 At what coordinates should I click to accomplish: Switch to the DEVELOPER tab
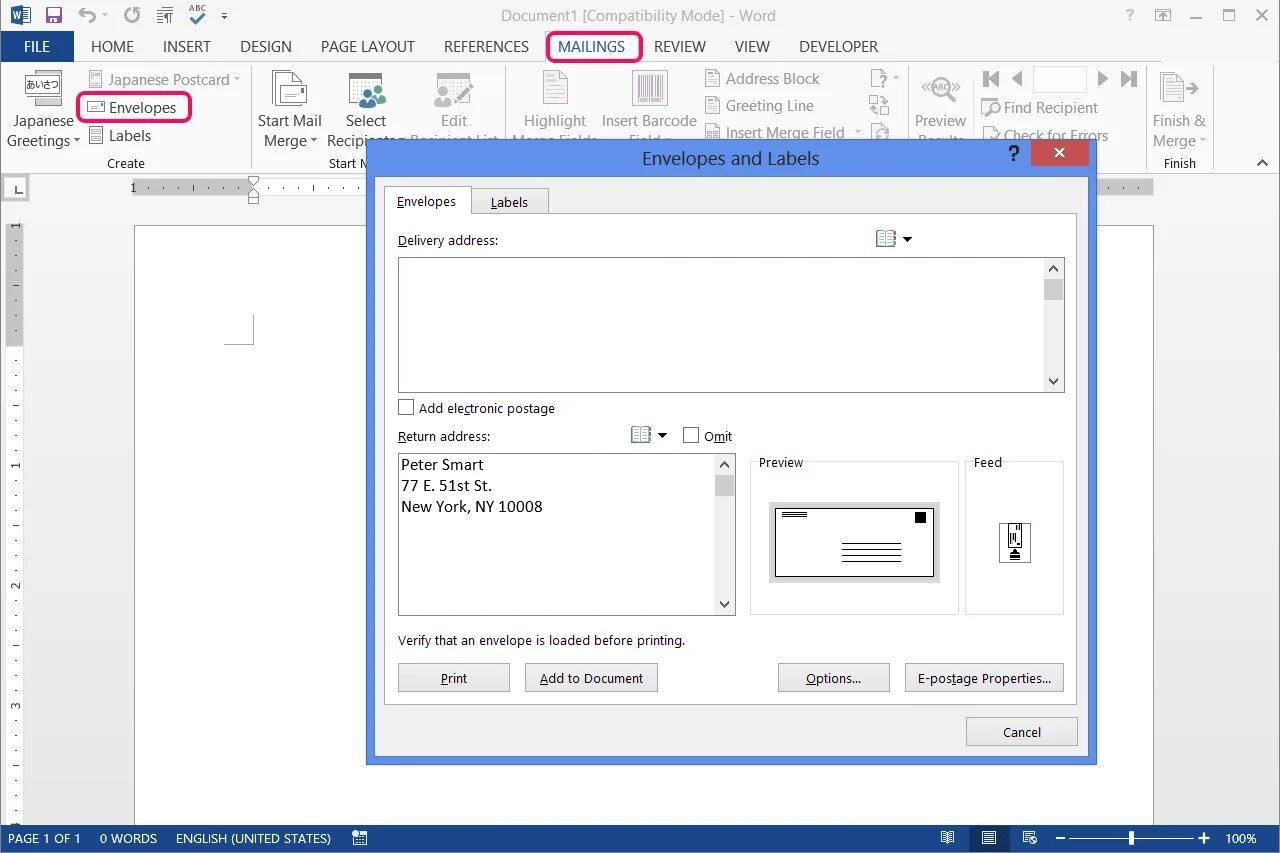(x=838, y=46)
